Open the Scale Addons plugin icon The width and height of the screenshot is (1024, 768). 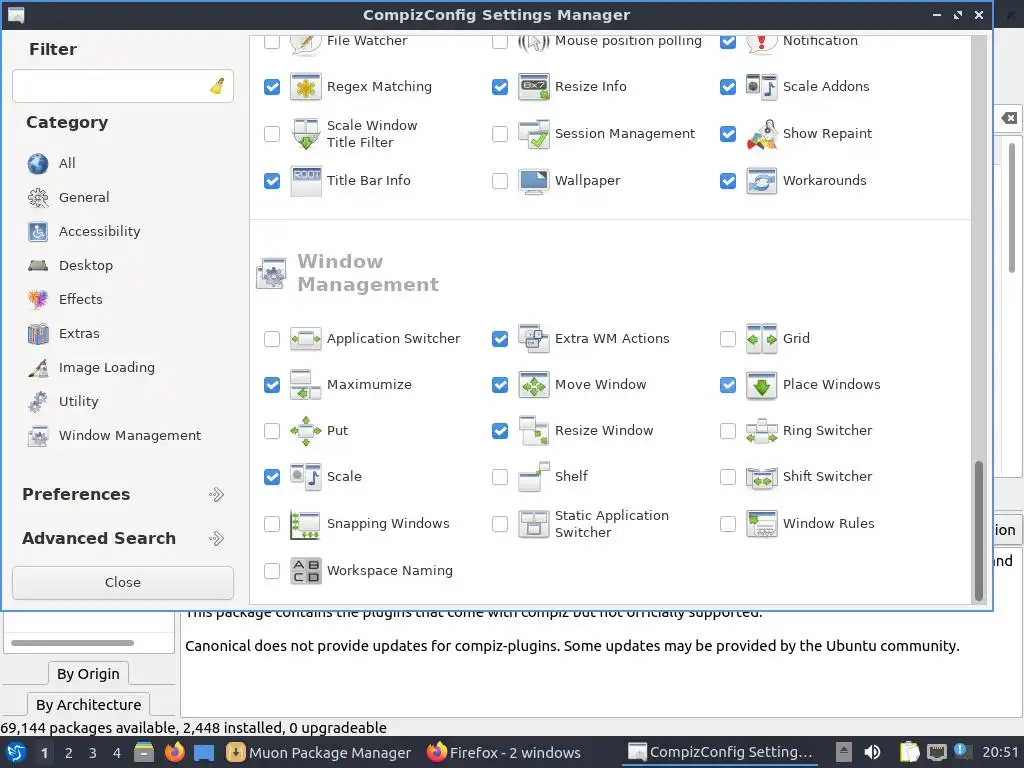(761, 87)
